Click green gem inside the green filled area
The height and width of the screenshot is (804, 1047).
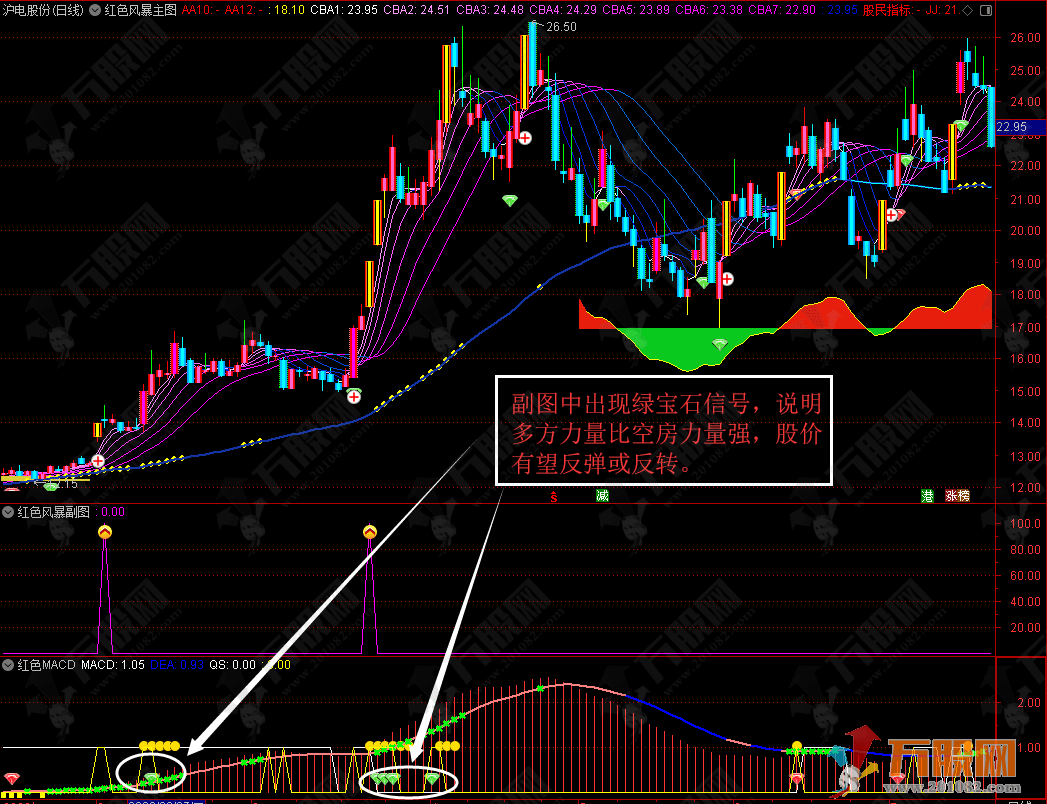tap(719, 345)
